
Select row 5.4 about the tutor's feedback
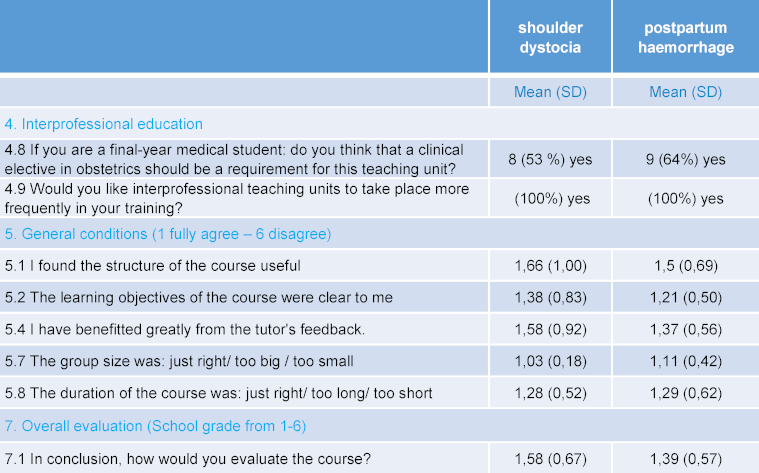point(186,329)
